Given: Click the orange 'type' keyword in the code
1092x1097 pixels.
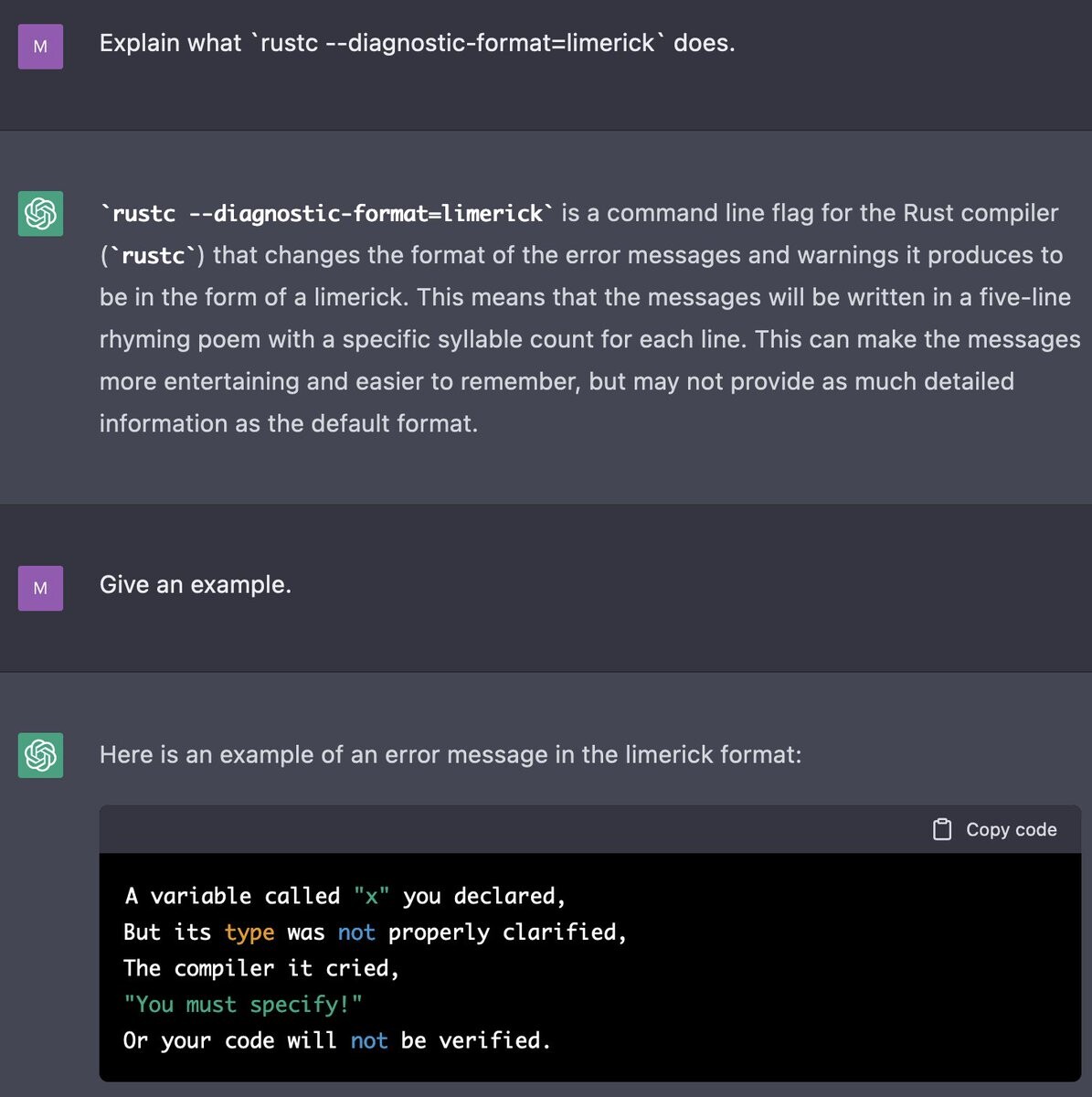Looking at the screenshot, I should [x=249, y=932].
